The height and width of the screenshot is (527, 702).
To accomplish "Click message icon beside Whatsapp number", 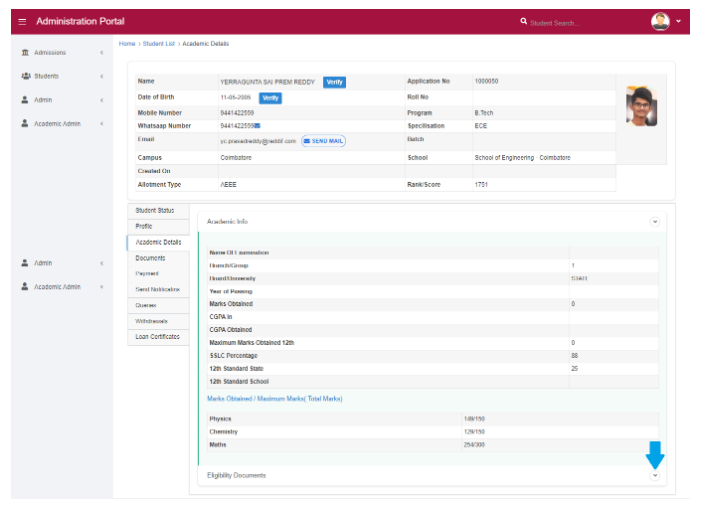I will tap(257, 126).
